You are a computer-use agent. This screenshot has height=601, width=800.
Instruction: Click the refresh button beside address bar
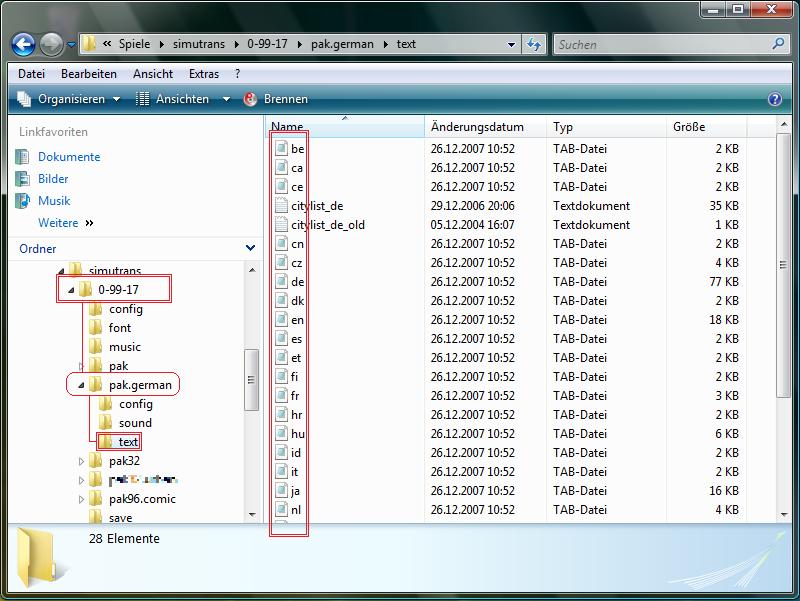[x=534, y=45]
